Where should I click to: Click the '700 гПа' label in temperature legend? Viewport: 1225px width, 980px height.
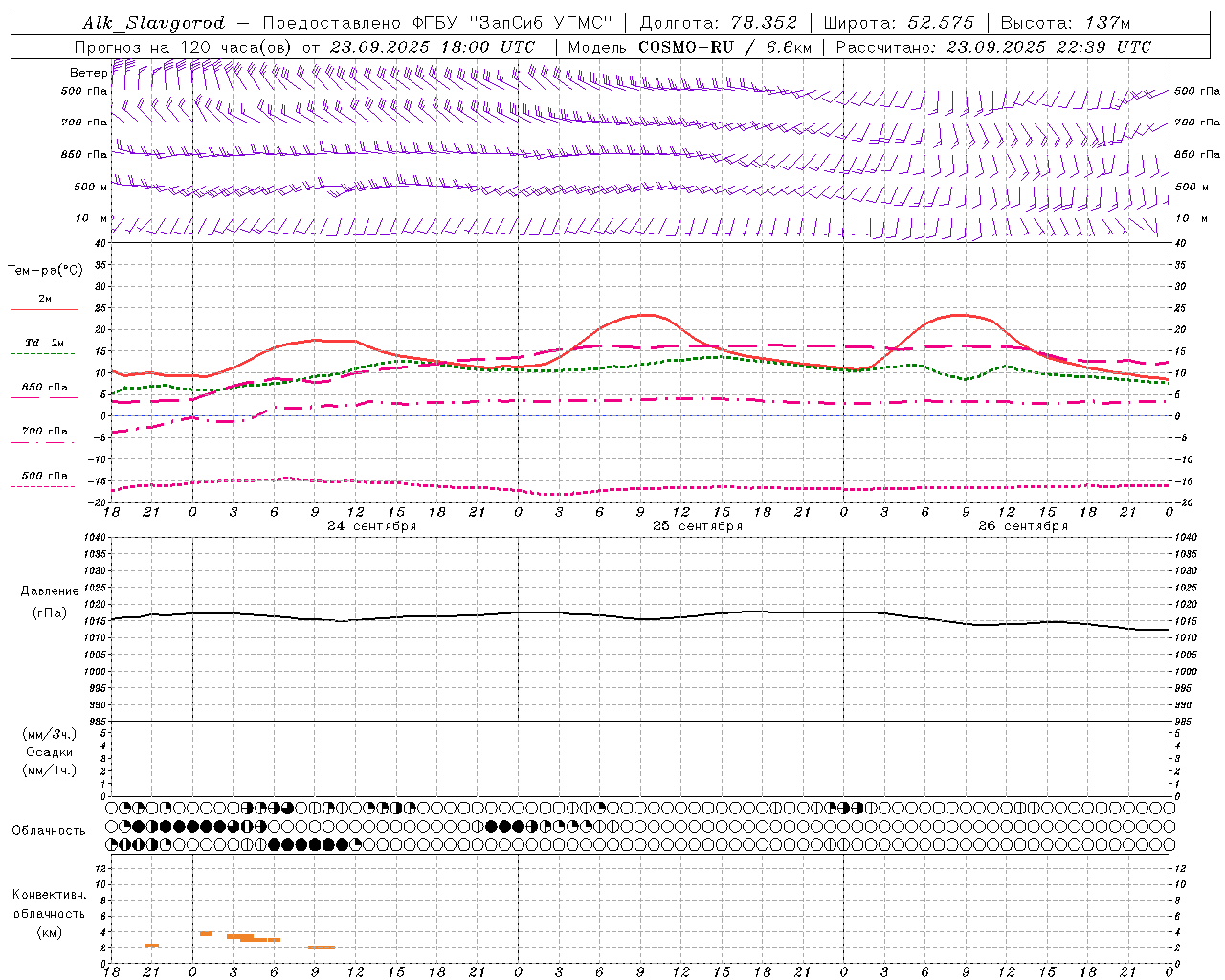pos(44,431)
